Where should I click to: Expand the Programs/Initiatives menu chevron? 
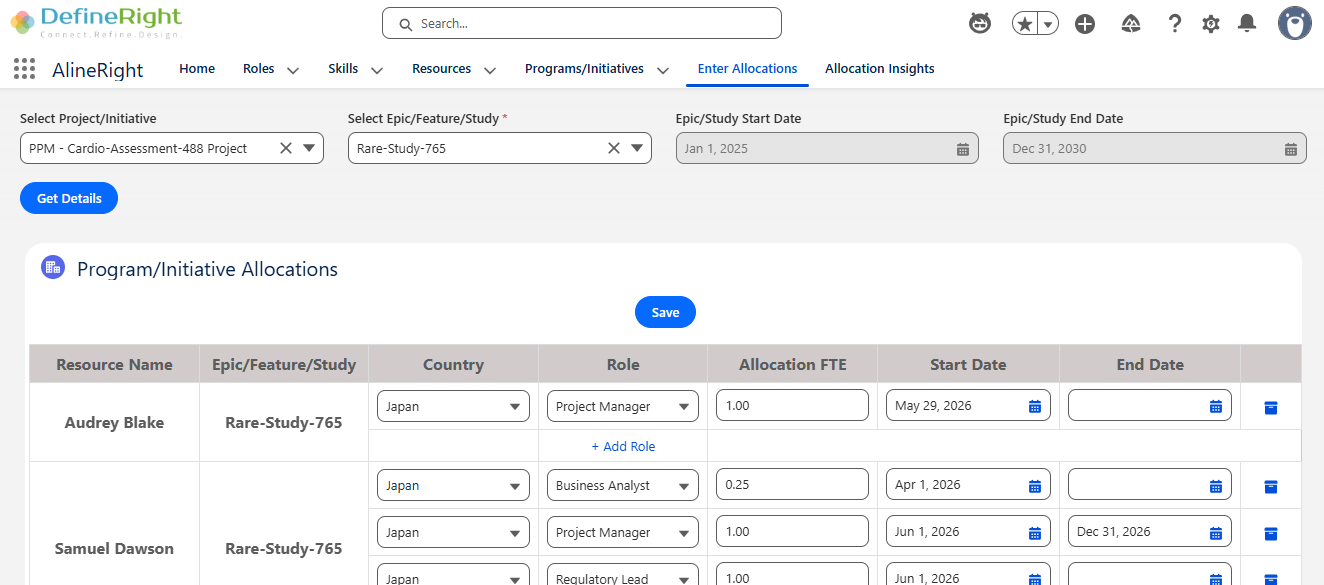tap(663, 70)
